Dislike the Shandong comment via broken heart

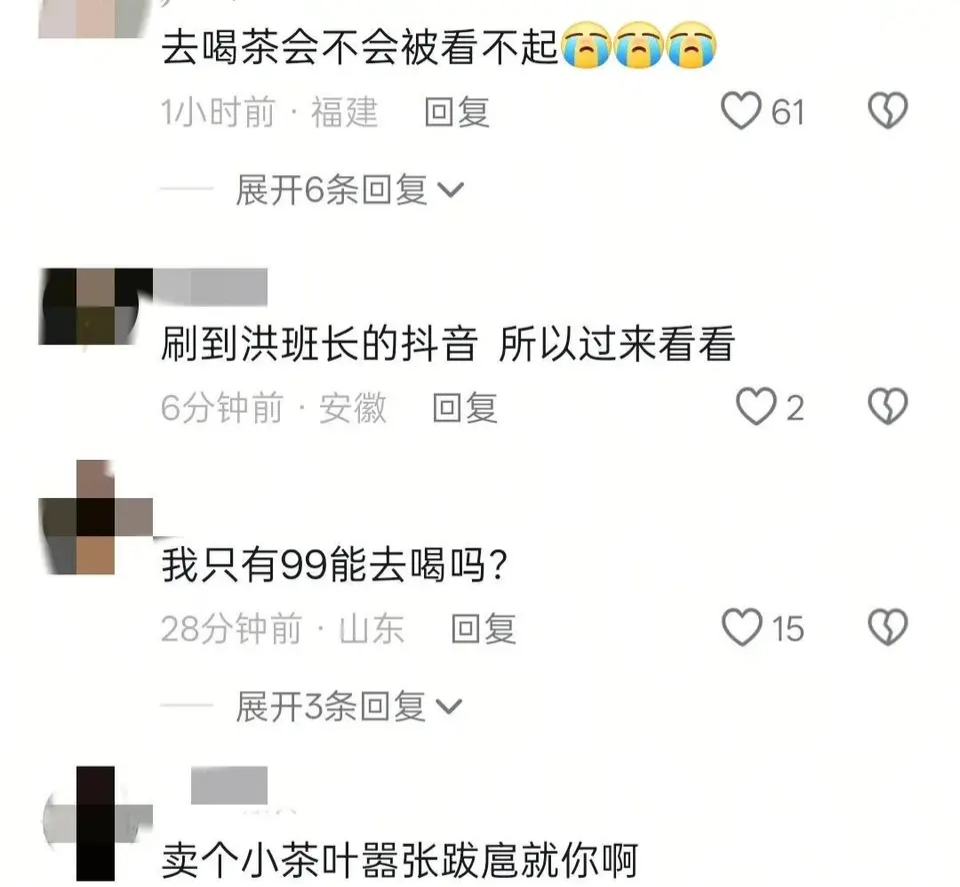[888, 628]
